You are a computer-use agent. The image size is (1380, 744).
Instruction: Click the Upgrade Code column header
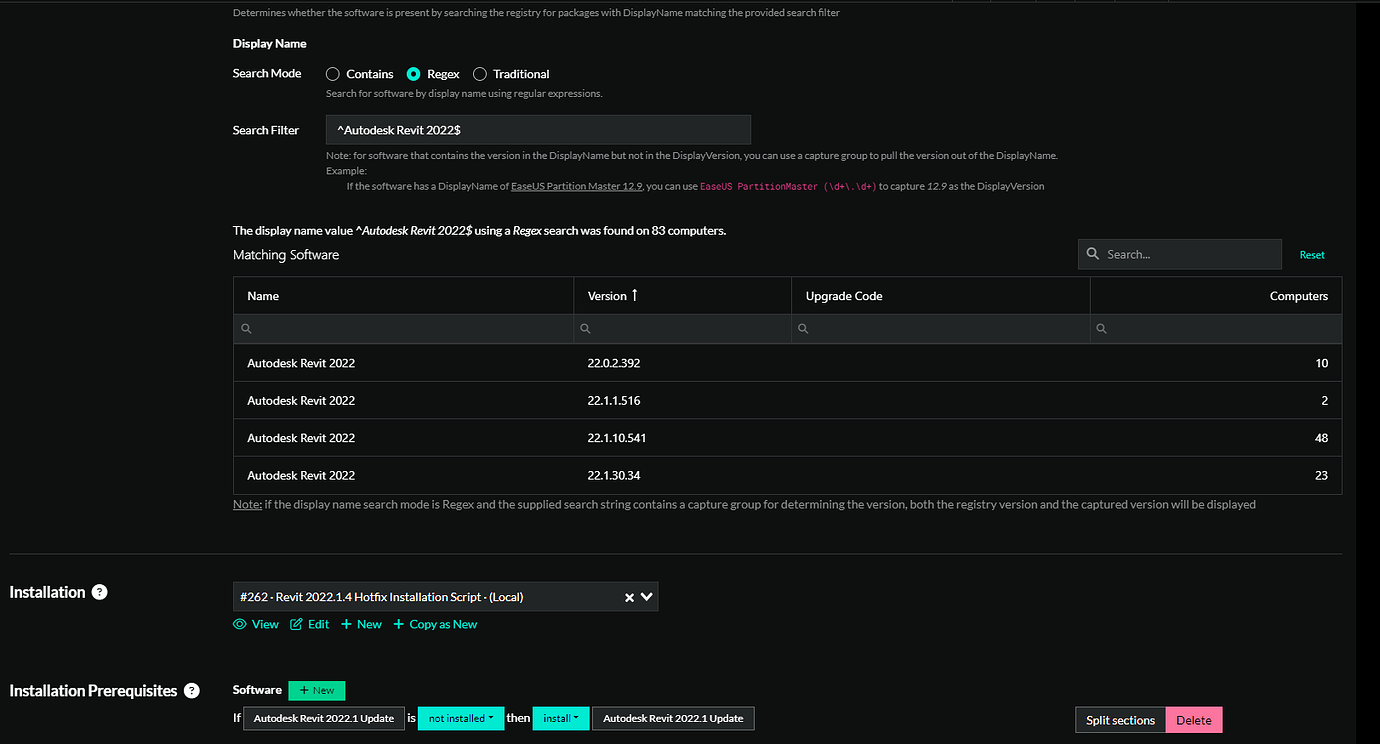[843, 295]
